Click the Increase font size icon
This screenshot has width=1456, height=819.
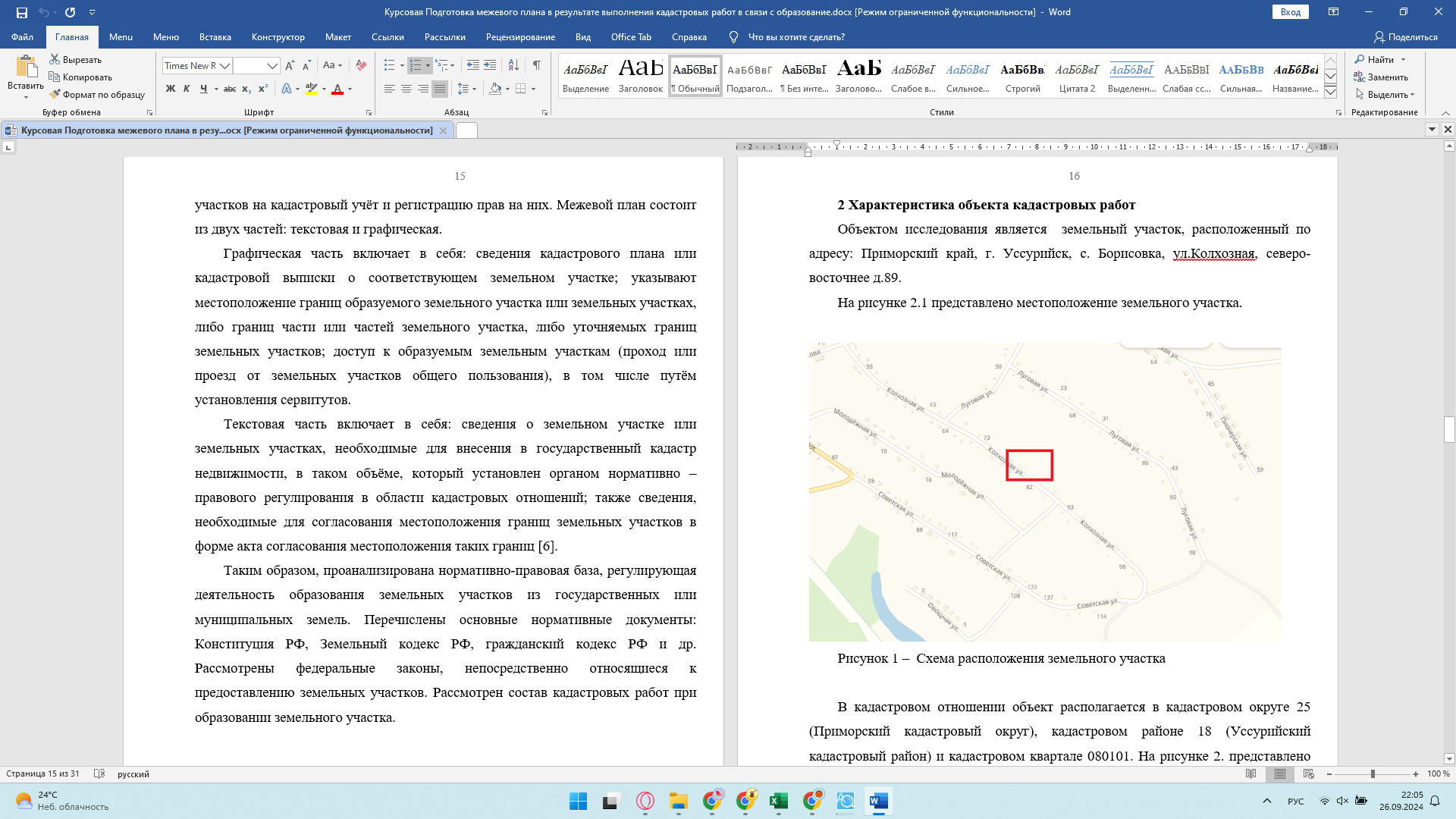click(x=290, y=66)
